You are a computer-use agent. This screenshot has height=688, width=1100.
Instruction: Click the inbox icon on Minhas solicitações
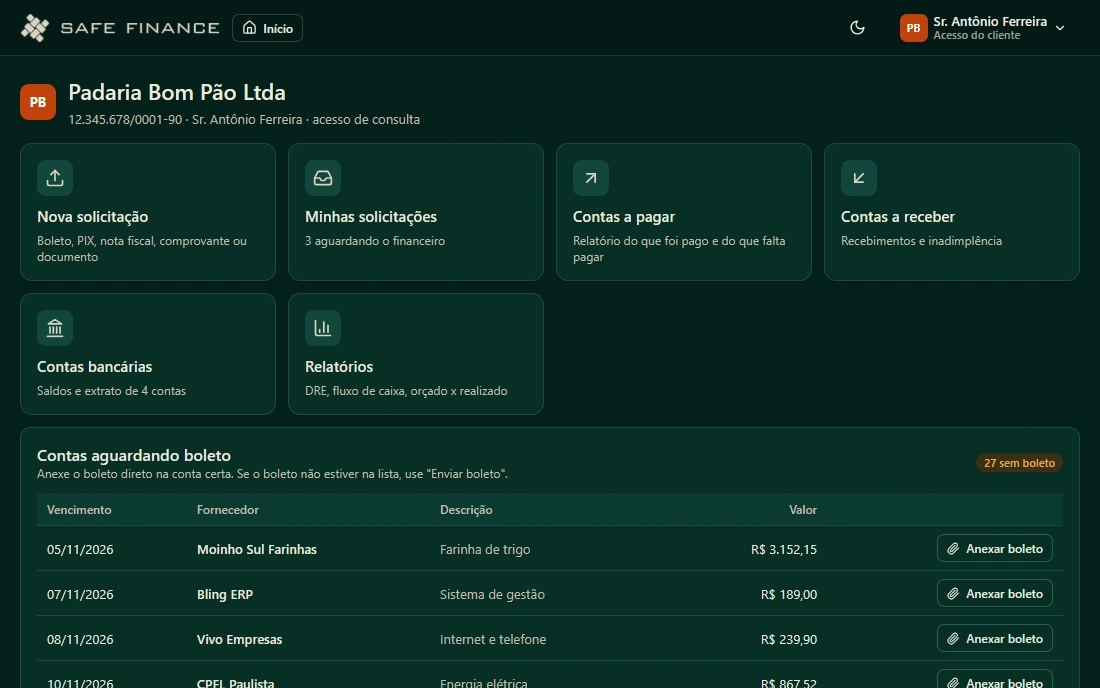(323, 178)
